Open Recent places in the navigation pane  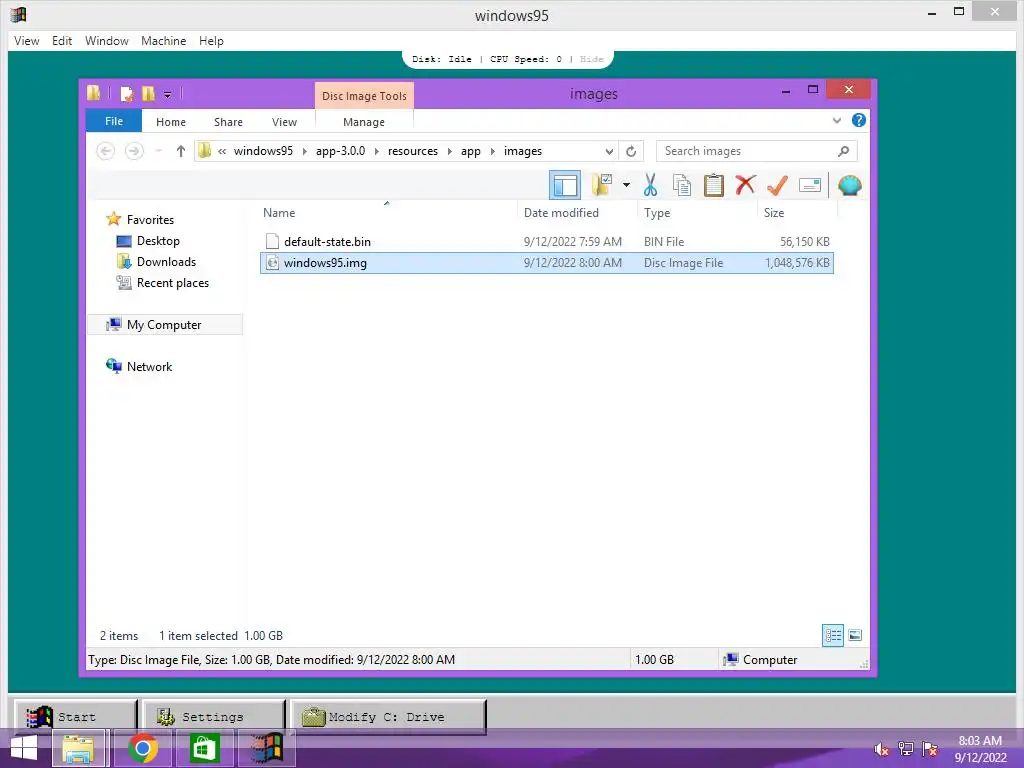(x=172, y=283)
